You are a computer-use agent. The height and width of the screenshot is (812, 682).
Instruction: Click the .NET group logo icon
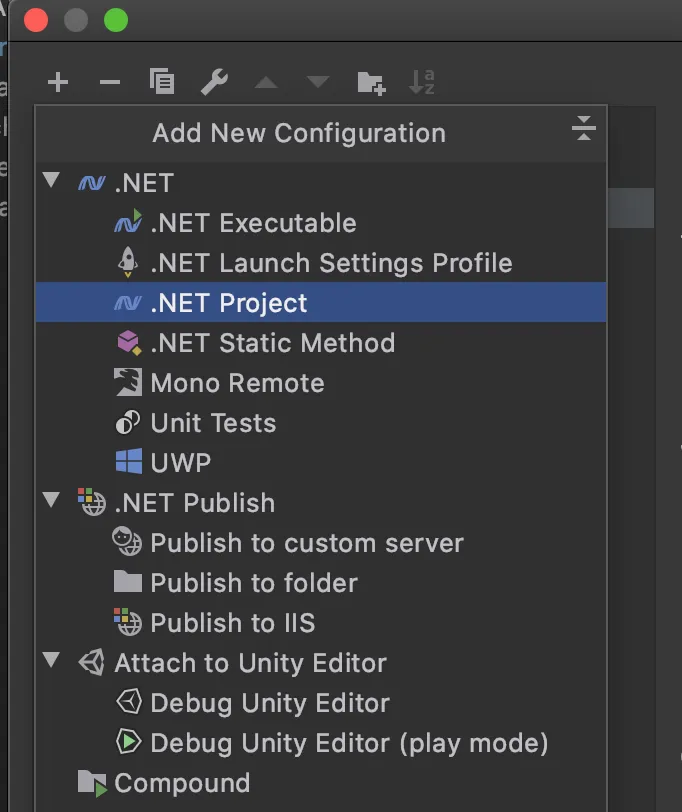(92, 183)
